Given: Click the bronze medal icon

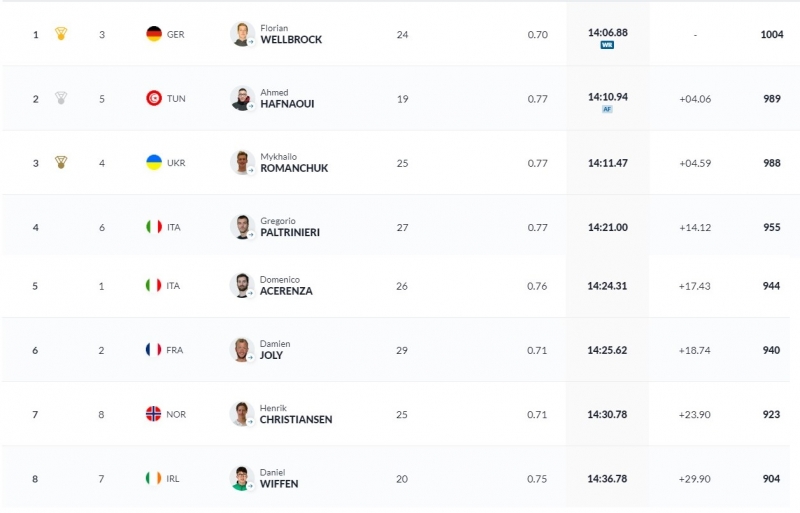Looking at the screenshot, I should [61, 163].
